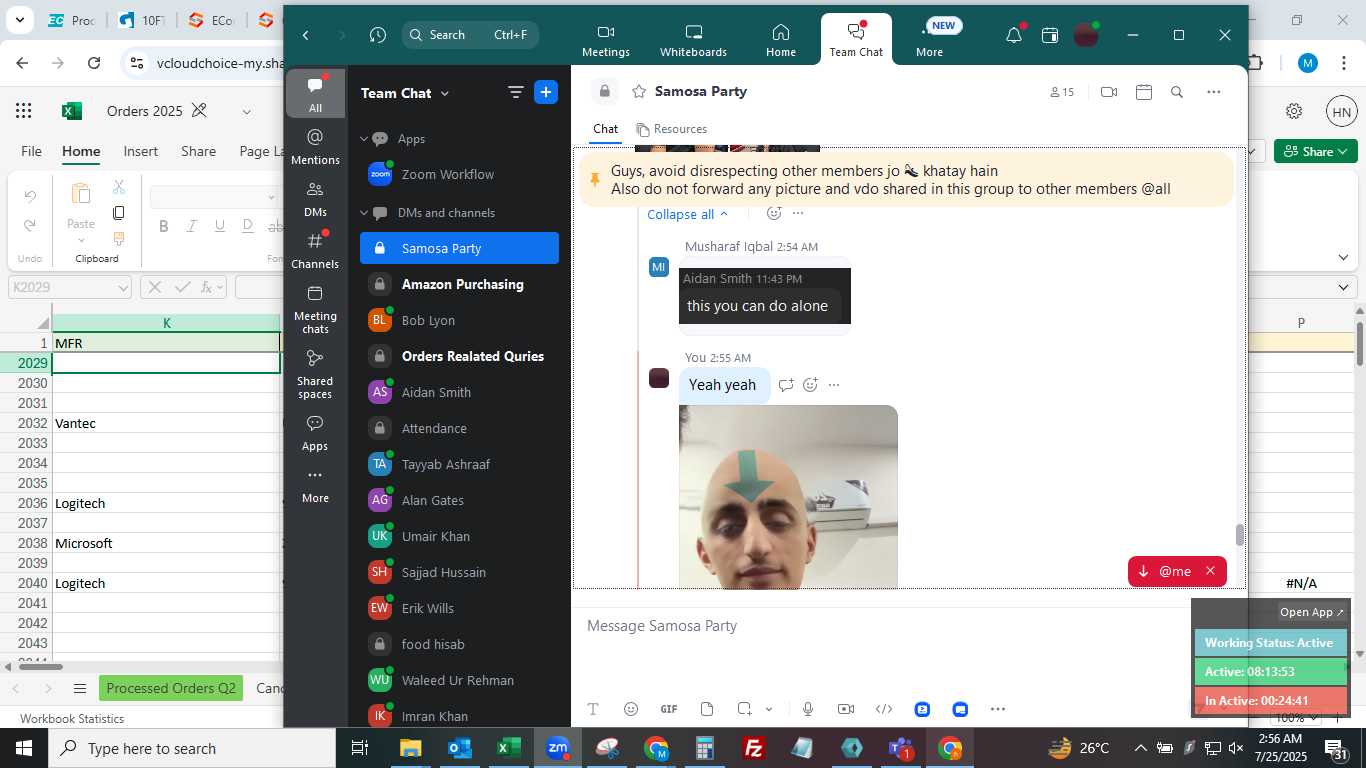Start video meeting with Samosa Party
The width and height of the screenshot is (1366, 768).
tap(1108, 92)
